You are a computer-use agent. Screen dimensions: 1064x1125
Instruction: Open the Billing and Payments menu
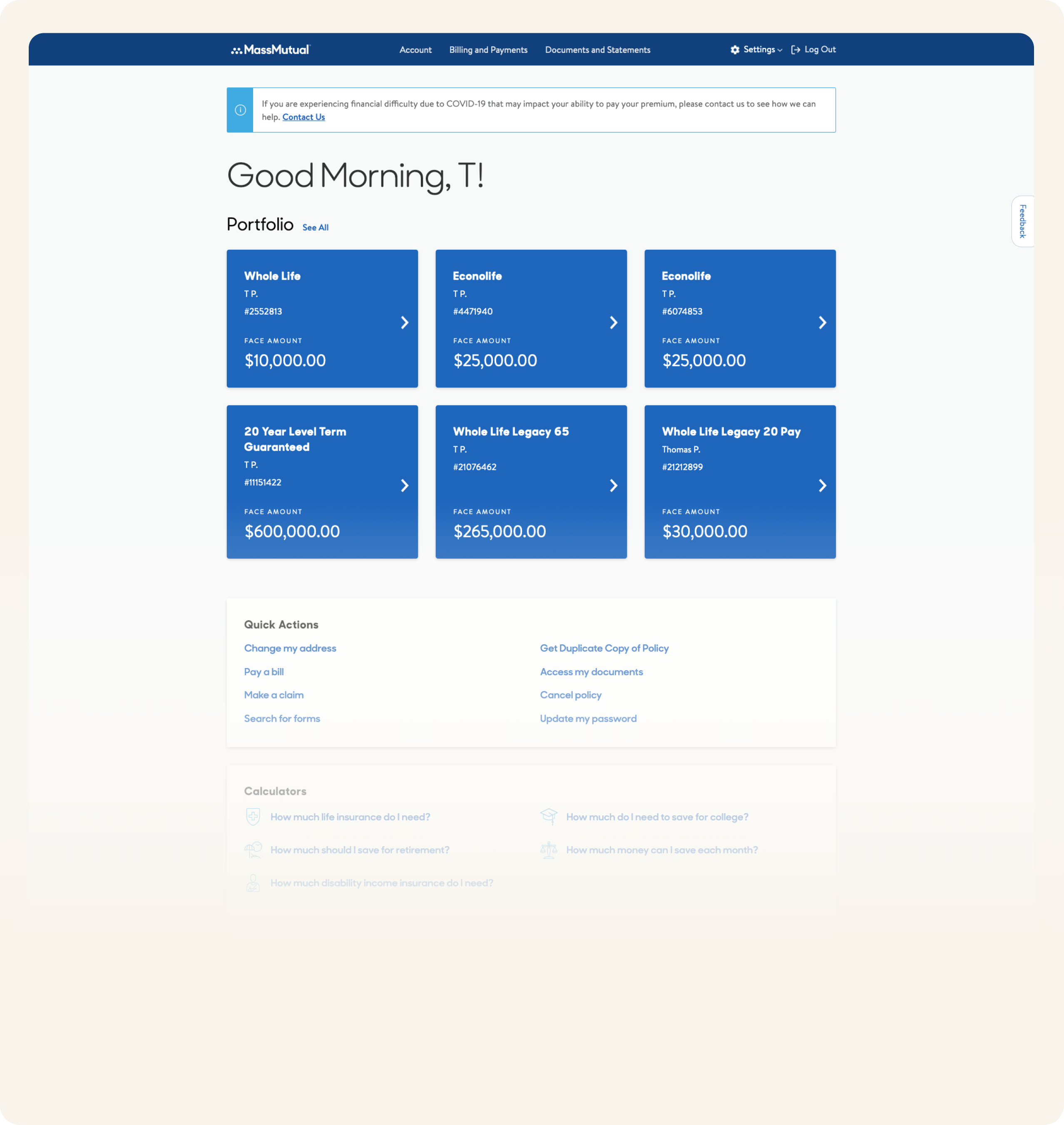point(488,50)
